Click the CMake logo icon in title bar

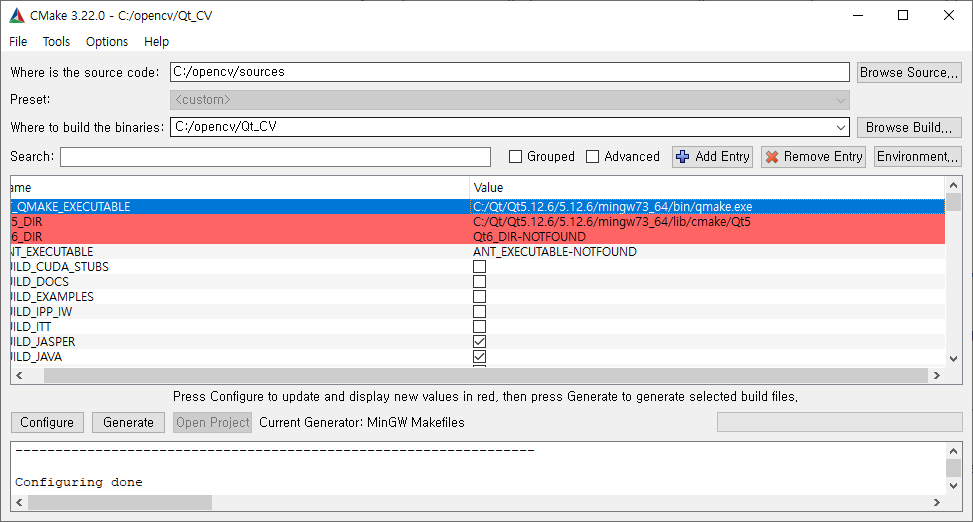17,16
